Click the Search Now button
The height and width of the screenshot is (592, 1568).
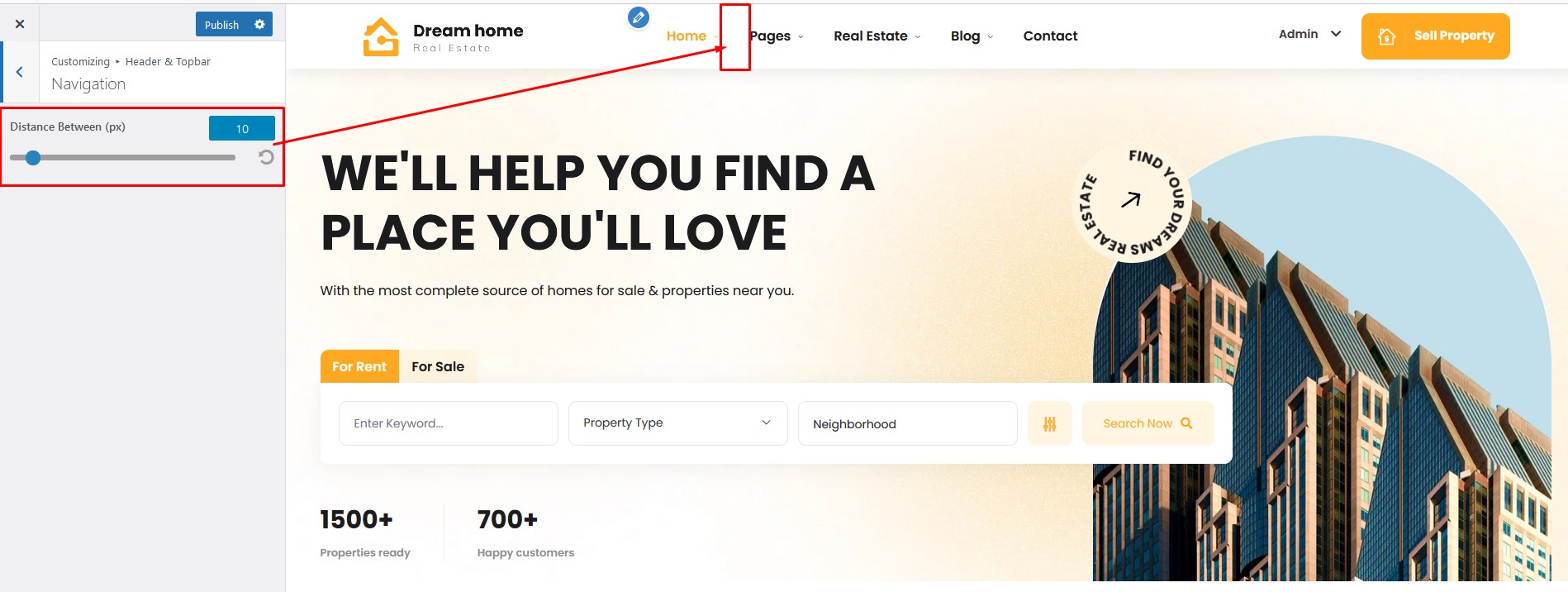(x=1147, y=423)
